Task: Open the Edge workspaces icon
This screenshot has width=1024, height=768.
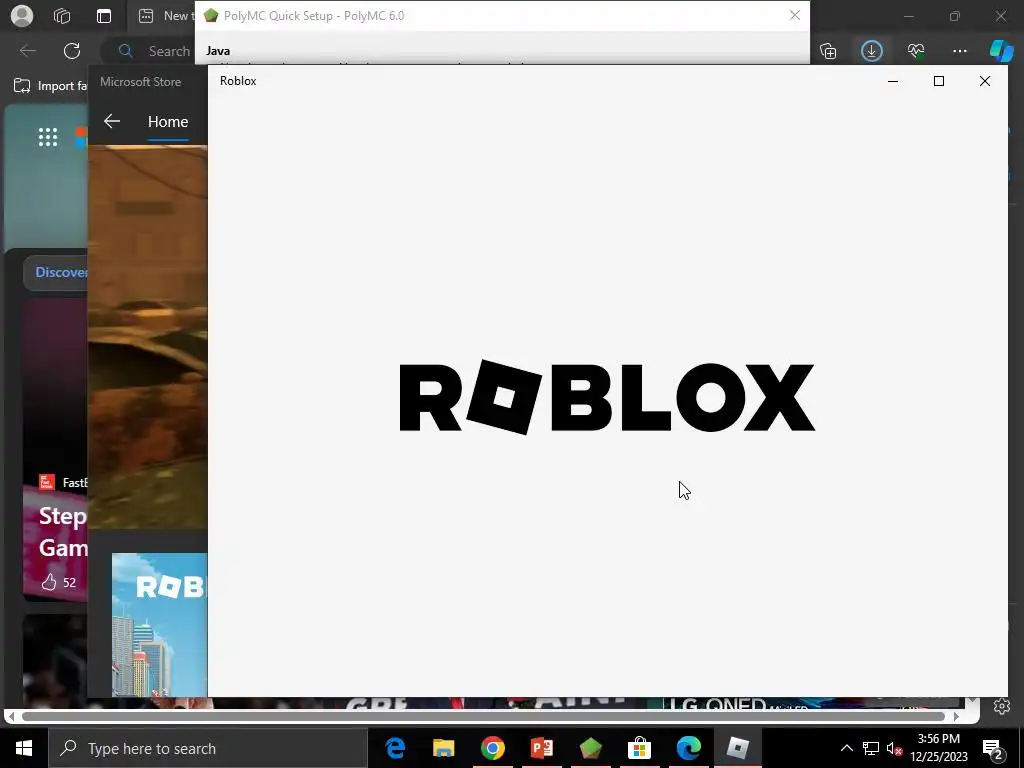Action: [62, 16]
